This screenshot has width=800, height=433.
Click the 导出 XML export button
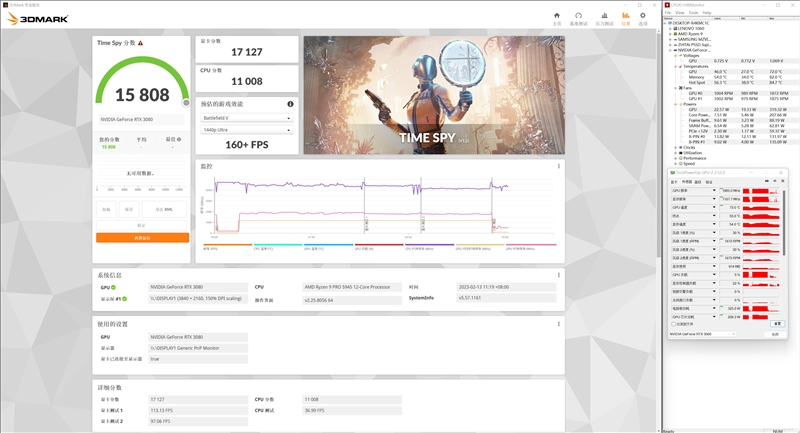click(x=164, y=209)
